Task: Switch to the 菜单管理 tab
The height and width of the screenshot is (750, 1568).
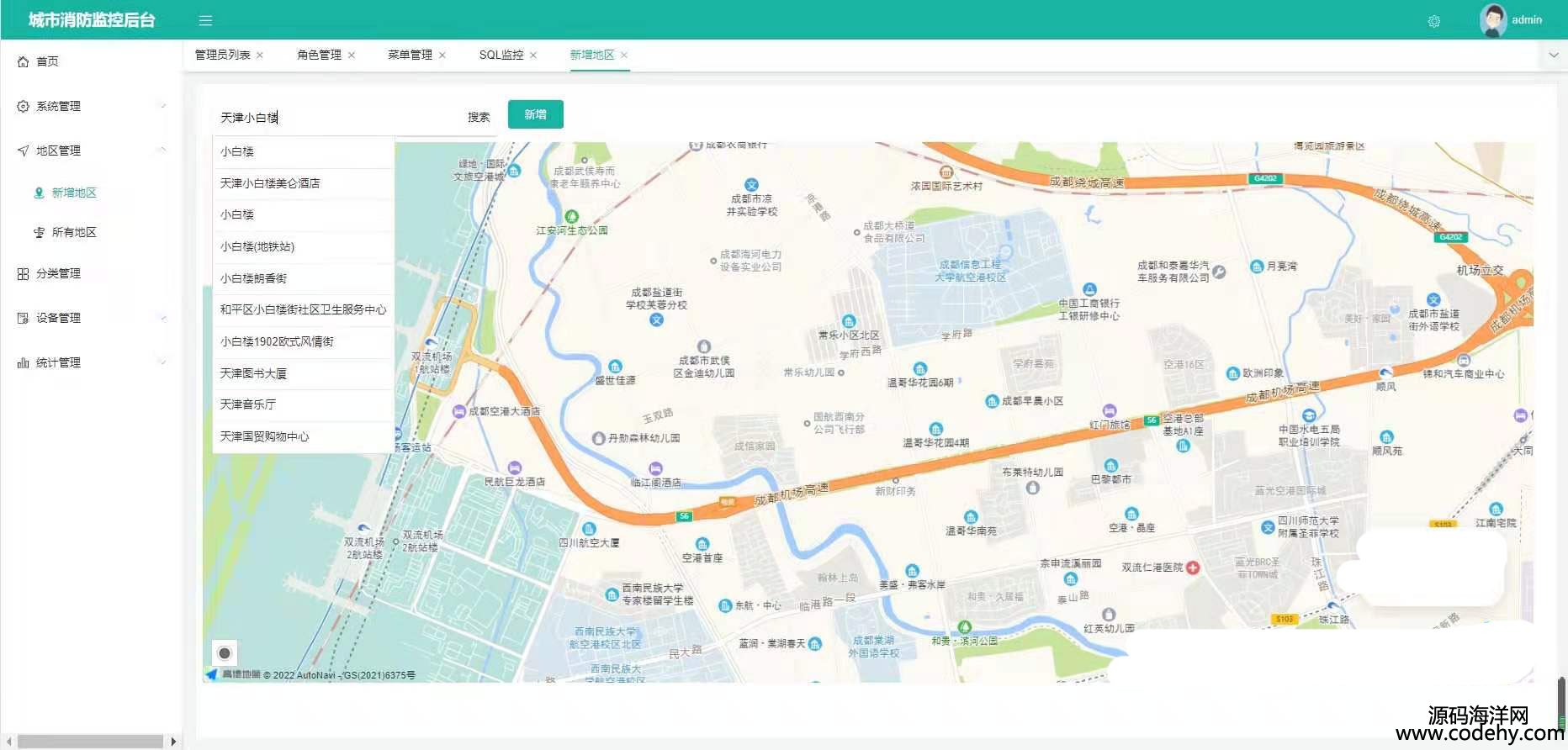Action: tap(410, 55)
